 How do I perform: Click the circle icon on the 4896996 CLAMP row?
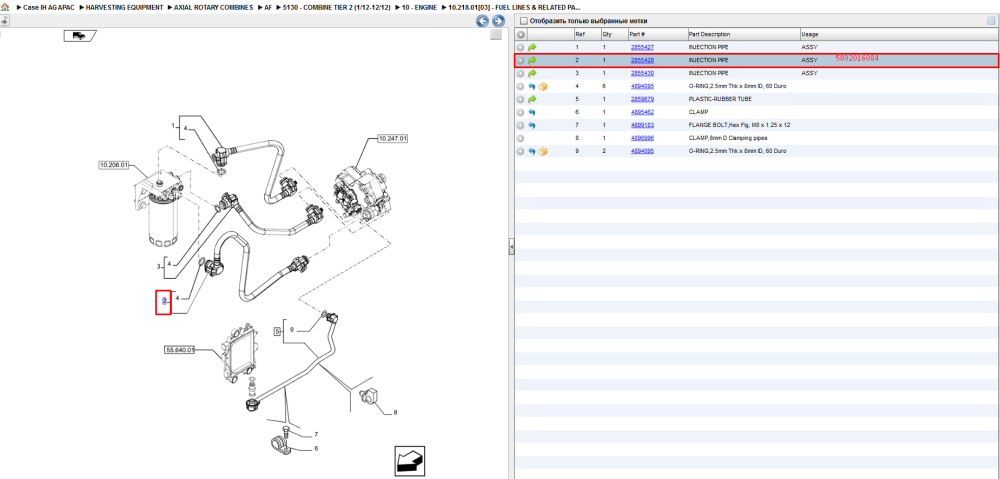(x=520, y=138)
